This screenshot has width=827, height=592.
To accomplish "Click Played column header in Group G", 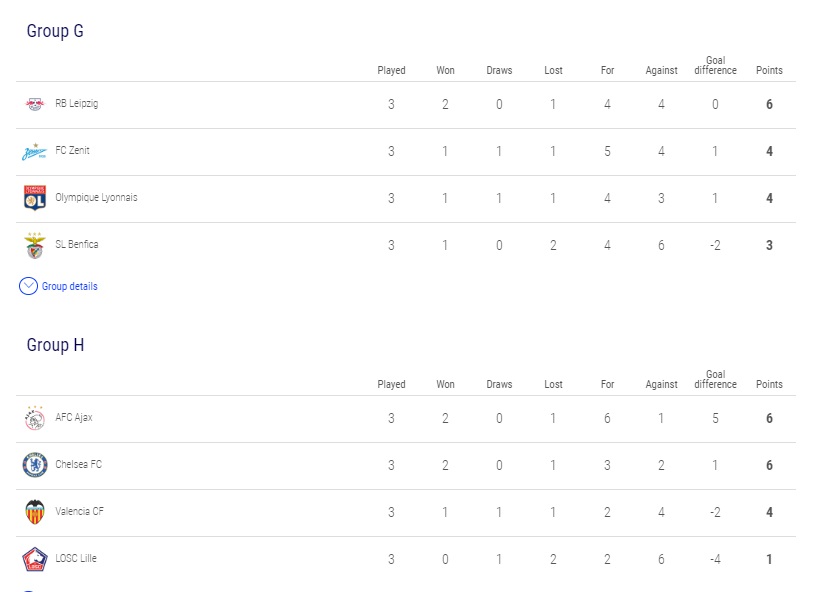I will click(x=391, y=70).
